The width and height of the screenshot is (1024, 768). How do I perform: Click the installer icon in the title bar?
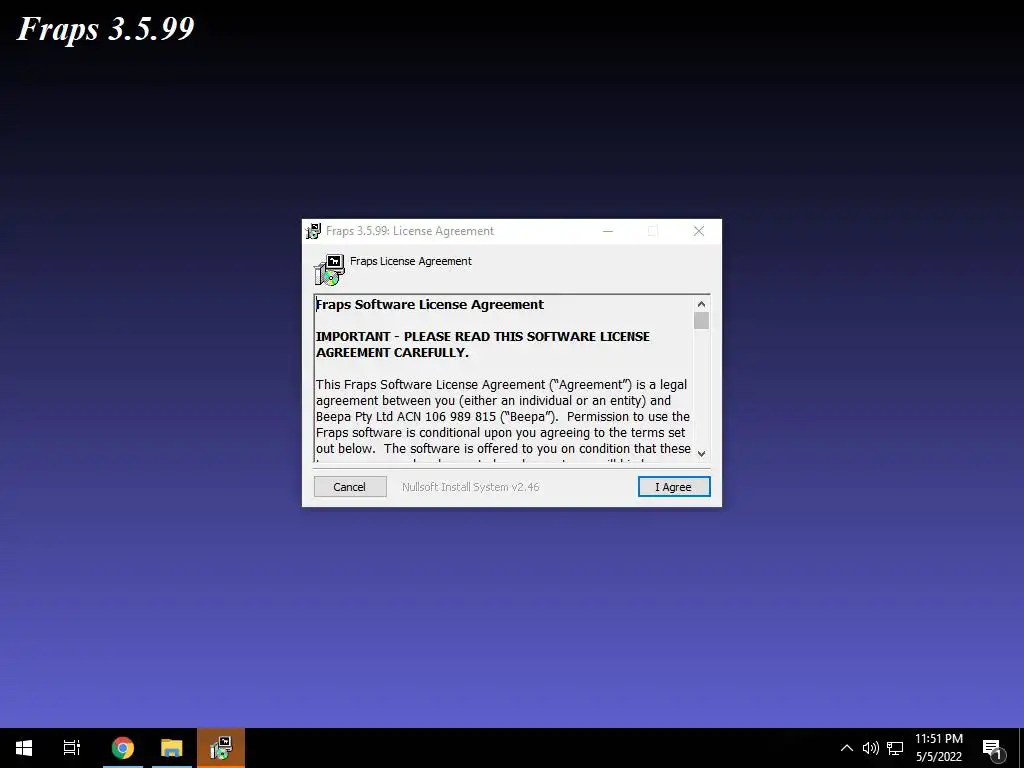point(313,231)
